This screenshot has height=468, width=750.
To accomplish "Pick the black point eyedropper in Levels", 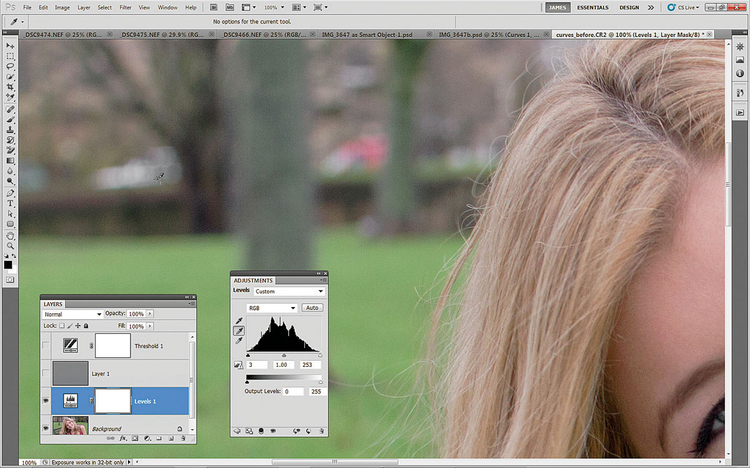I will pos(239,321).
